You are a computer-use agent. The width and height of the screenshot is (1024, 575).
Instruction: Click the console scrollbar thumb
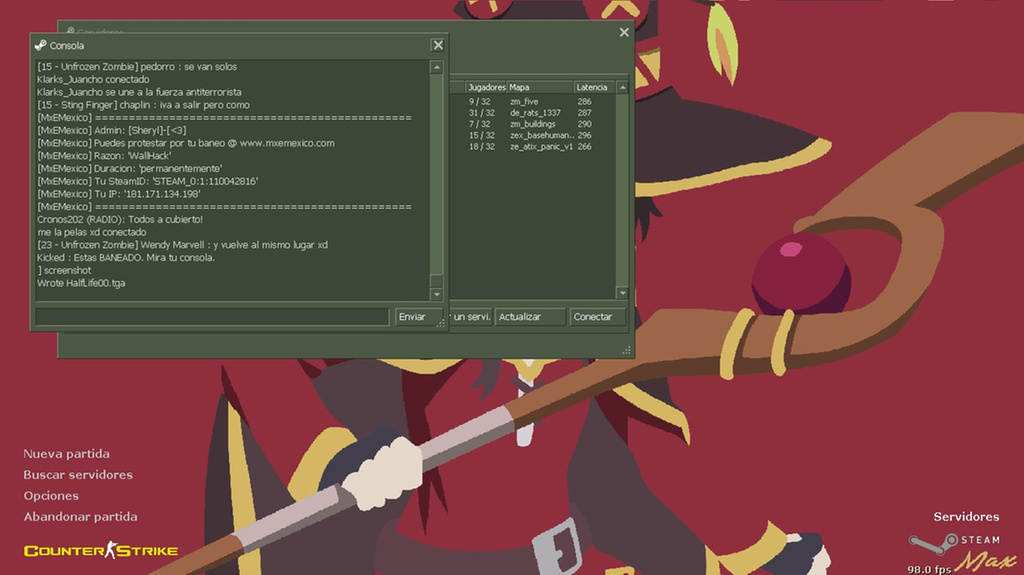tap(436, 281)
